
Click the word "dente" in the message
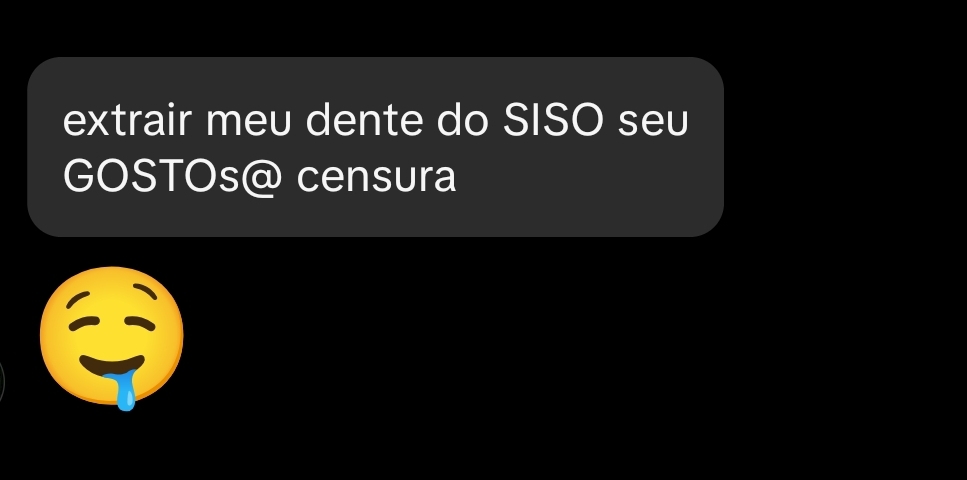[x=364, y=120]
